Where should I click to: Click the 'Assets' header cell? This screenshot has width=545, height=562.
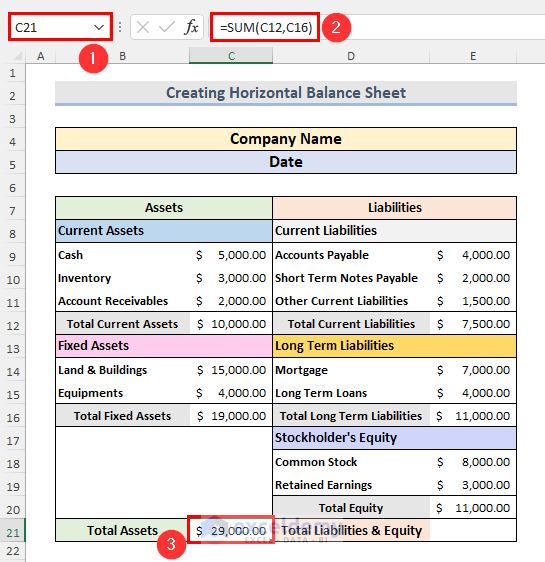pyautogui.click(x=164, y=208)
